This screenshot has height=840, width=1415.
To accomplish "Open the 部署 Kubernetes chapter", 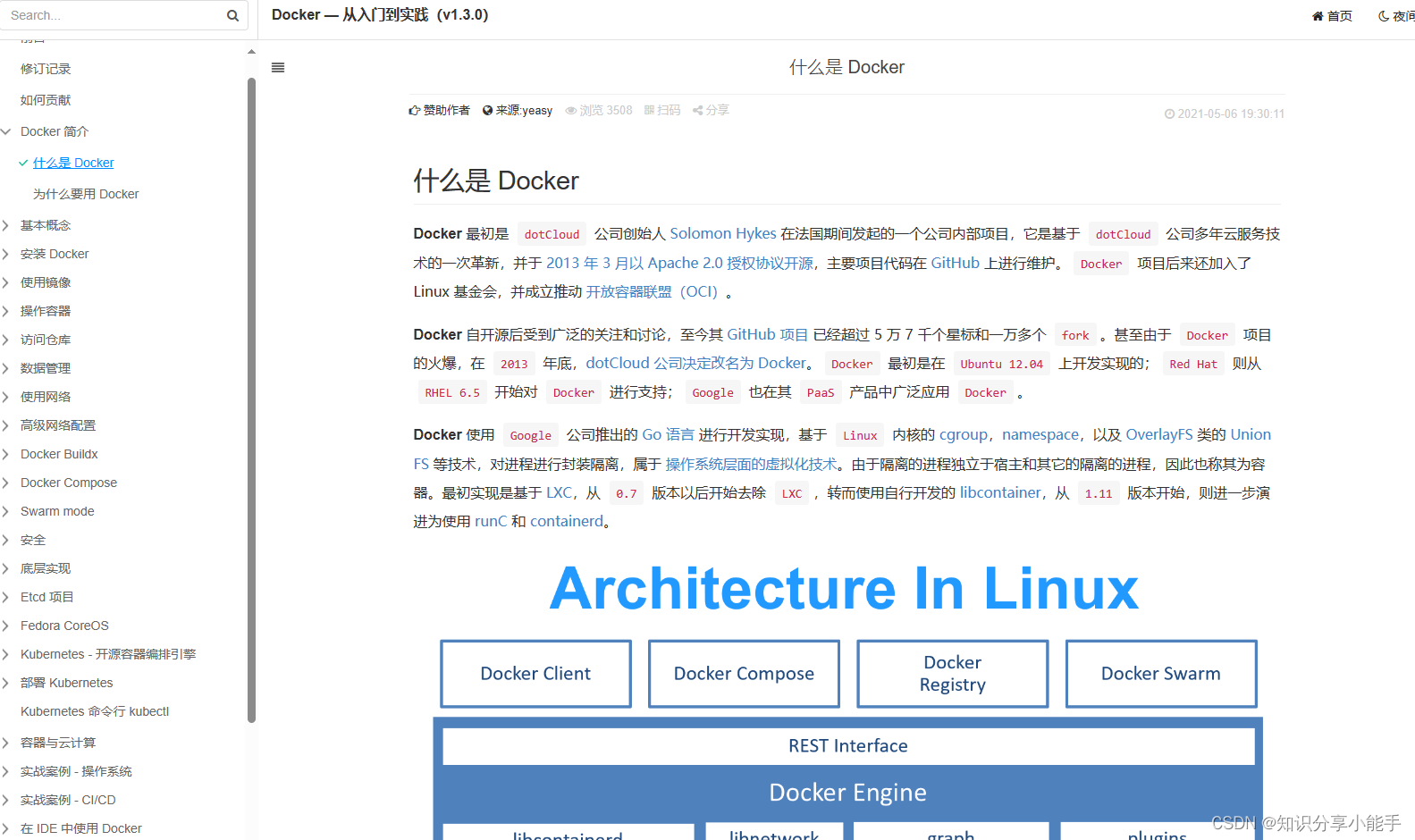I will [x=67, y=683].
